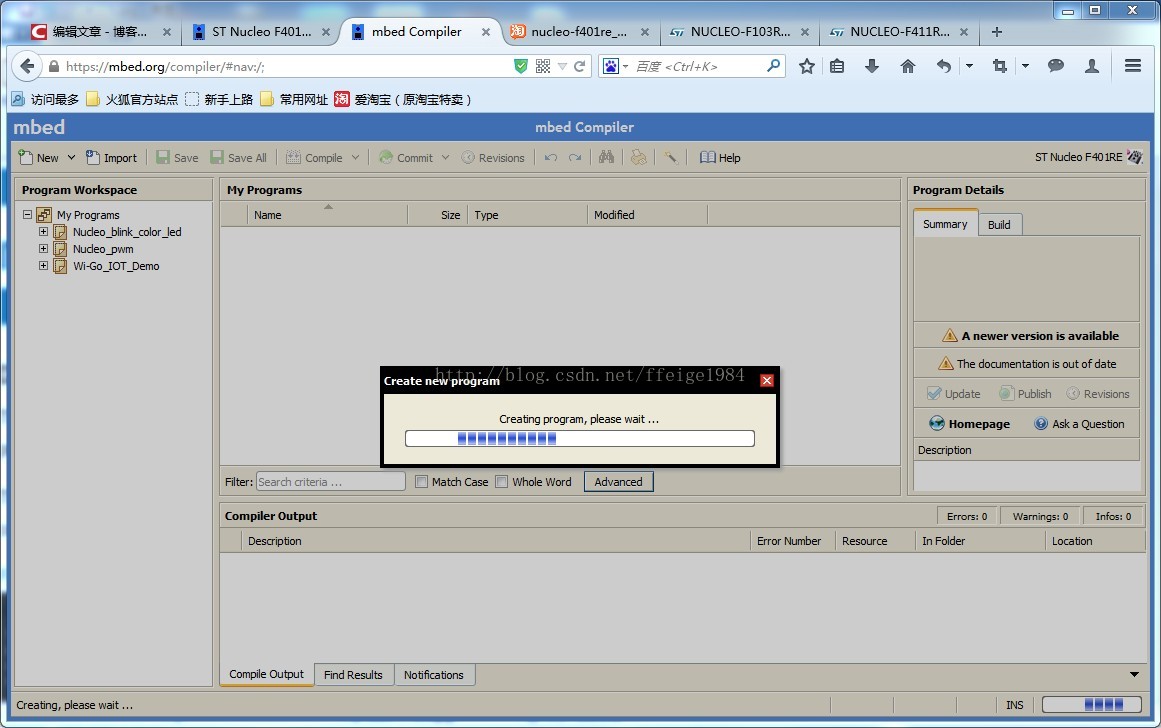
Task: Switch to the Build tab
Action: pos(999,224)
